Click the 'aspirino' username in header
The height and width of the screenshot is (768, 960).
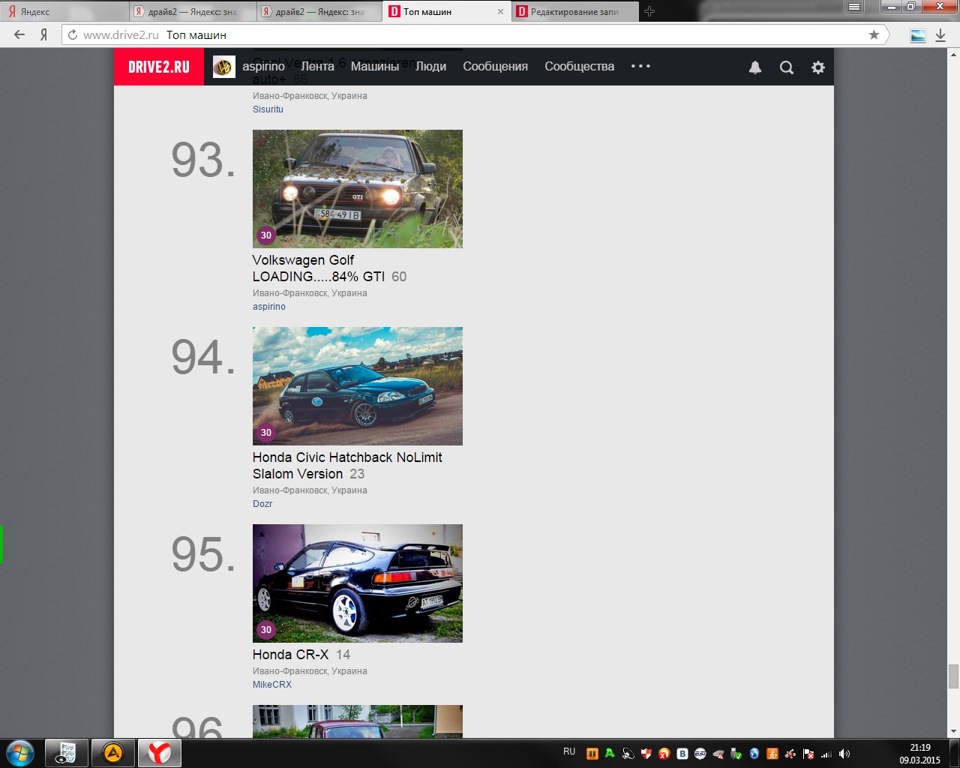coord(263,66)
